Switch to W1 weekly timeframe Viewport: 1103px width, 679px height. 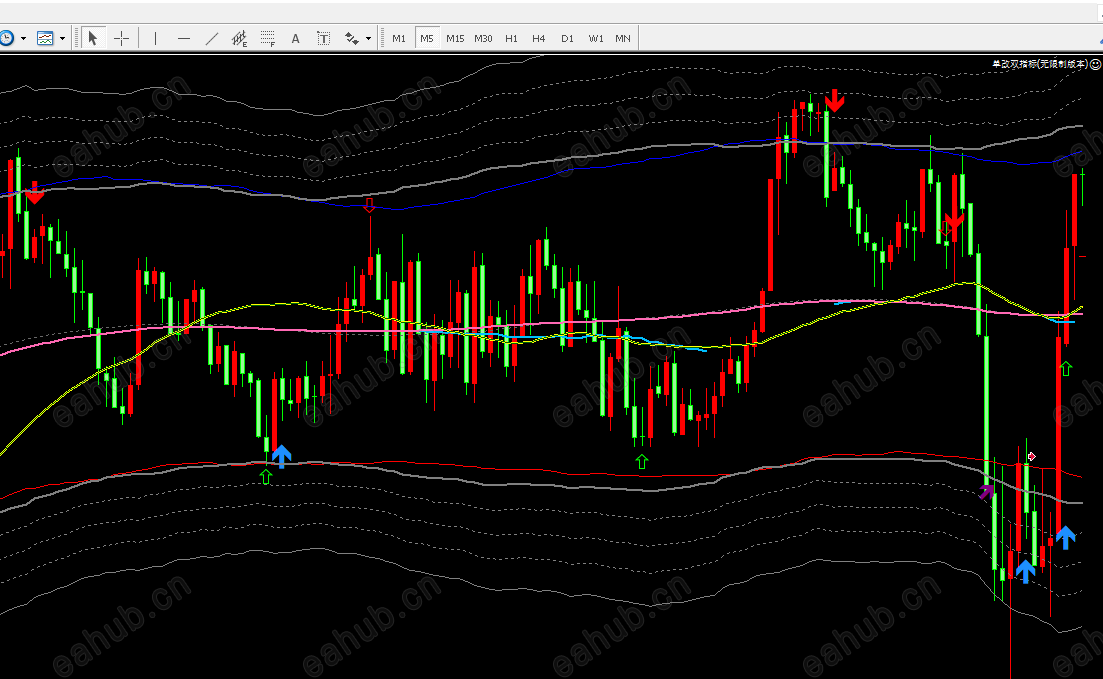(596, 38)
